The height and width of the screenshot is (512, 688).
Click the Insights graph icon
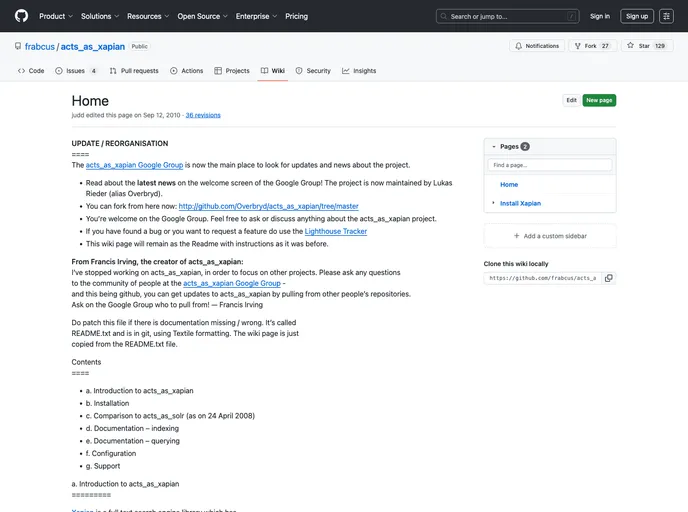click(346, 71)
